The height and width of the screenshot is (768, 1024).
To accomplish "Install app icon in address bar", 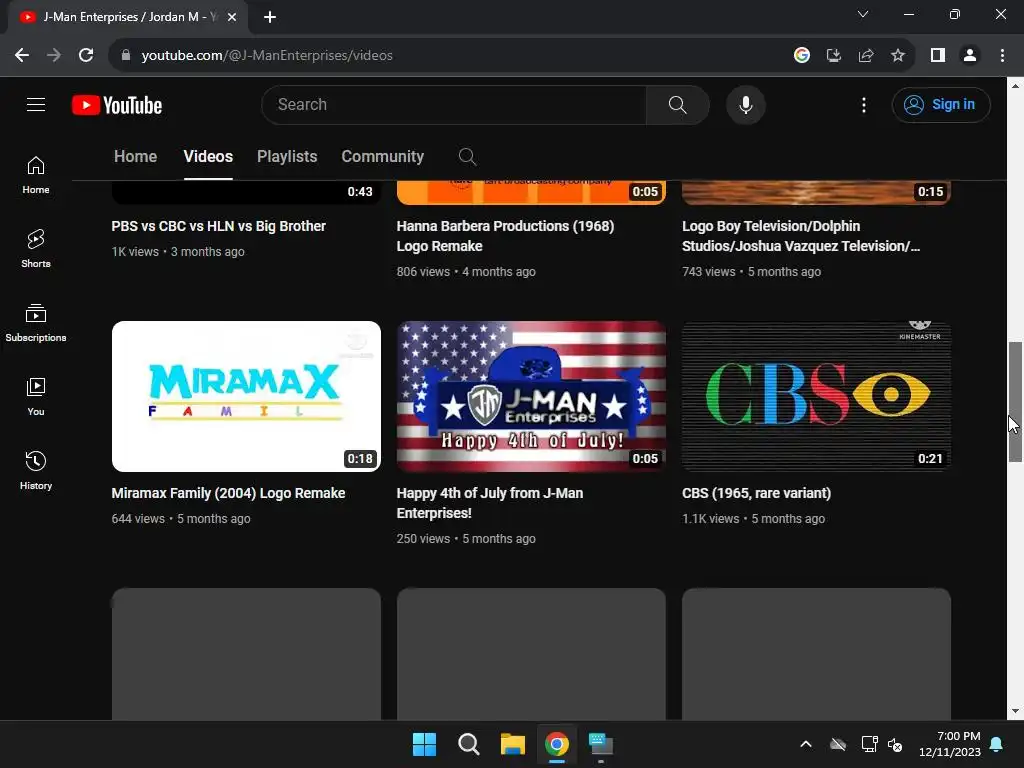I will click(833, 56).
